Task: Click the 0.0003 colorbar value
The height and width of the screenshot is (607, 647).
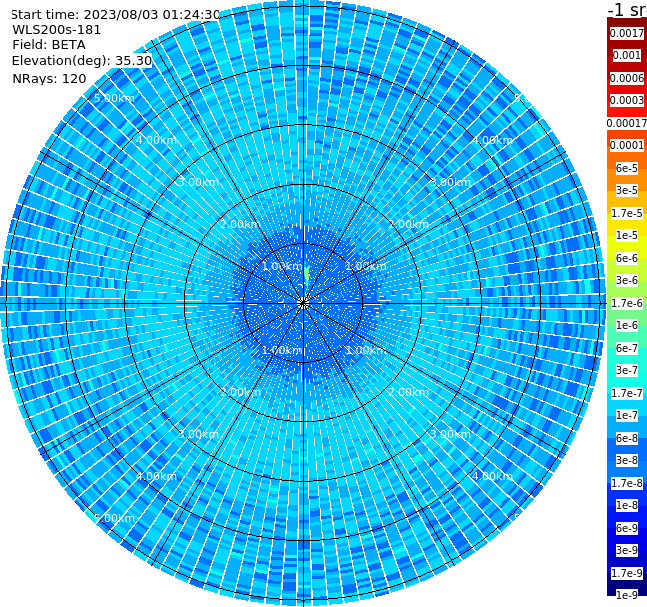Action: tap(627, 100)
